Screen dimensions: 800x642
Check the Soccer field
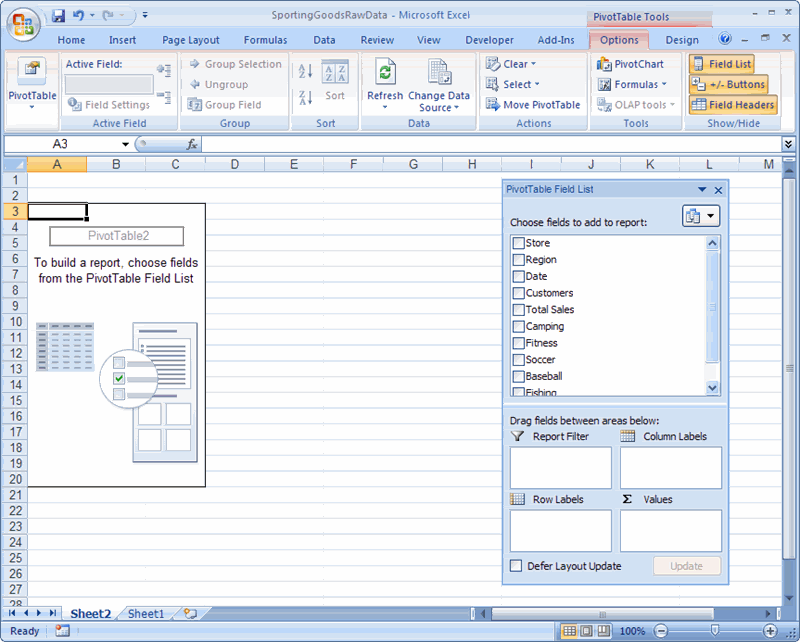[x=518, y=360]
